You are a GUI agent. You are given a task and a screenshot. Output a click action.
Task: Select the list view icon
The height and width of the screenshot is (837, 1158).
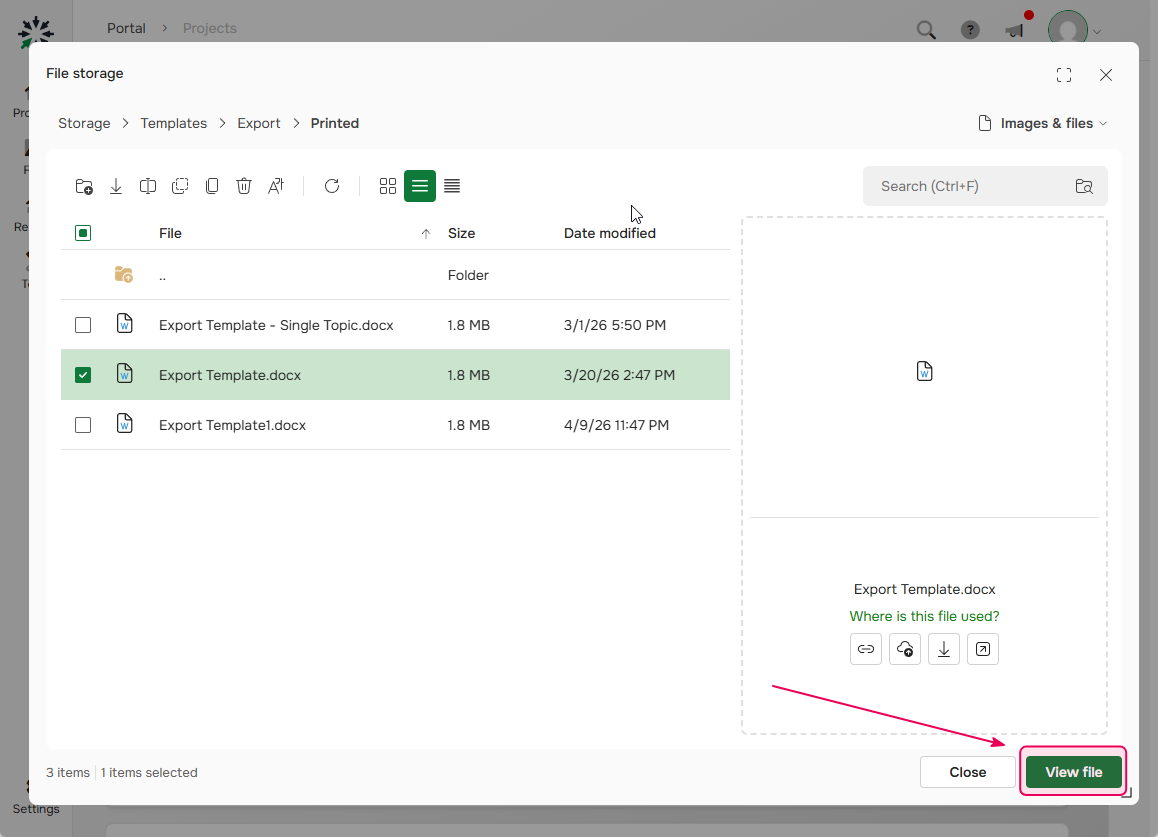419,186
